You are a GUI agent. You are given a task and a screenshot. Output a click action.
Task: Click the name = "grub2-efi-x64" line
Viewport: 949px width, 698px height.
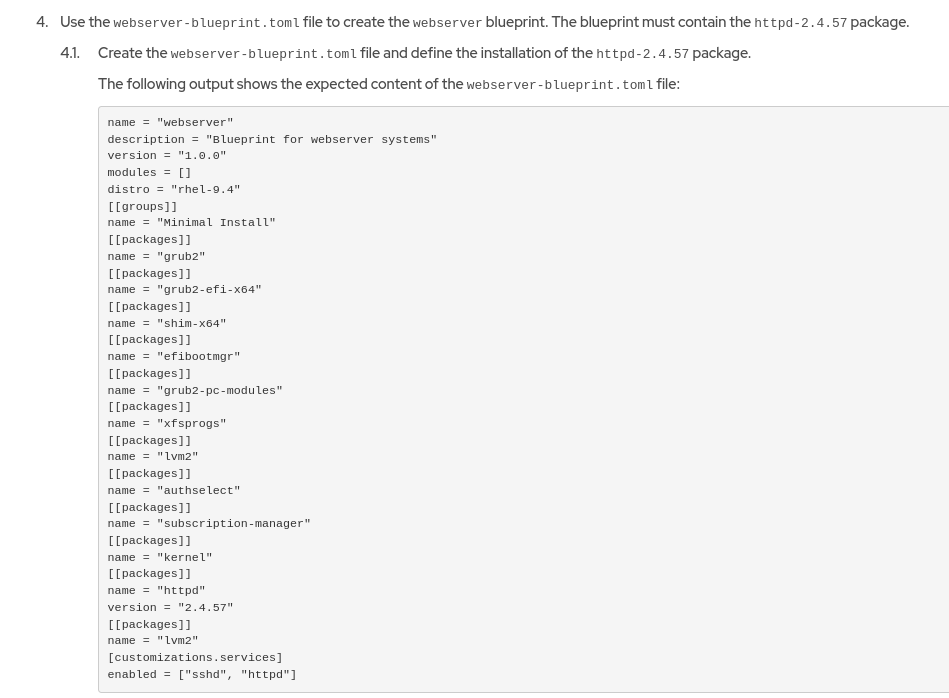click(184, 290)
